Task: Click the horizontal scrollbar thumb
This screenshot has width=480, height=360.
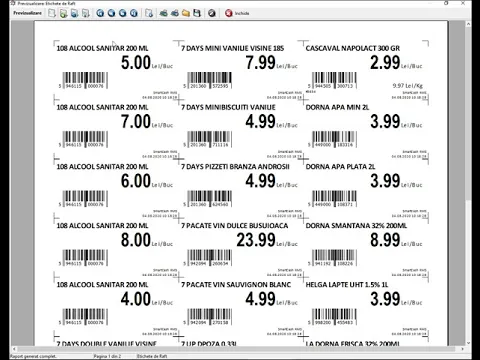Action: coord(237,349)
